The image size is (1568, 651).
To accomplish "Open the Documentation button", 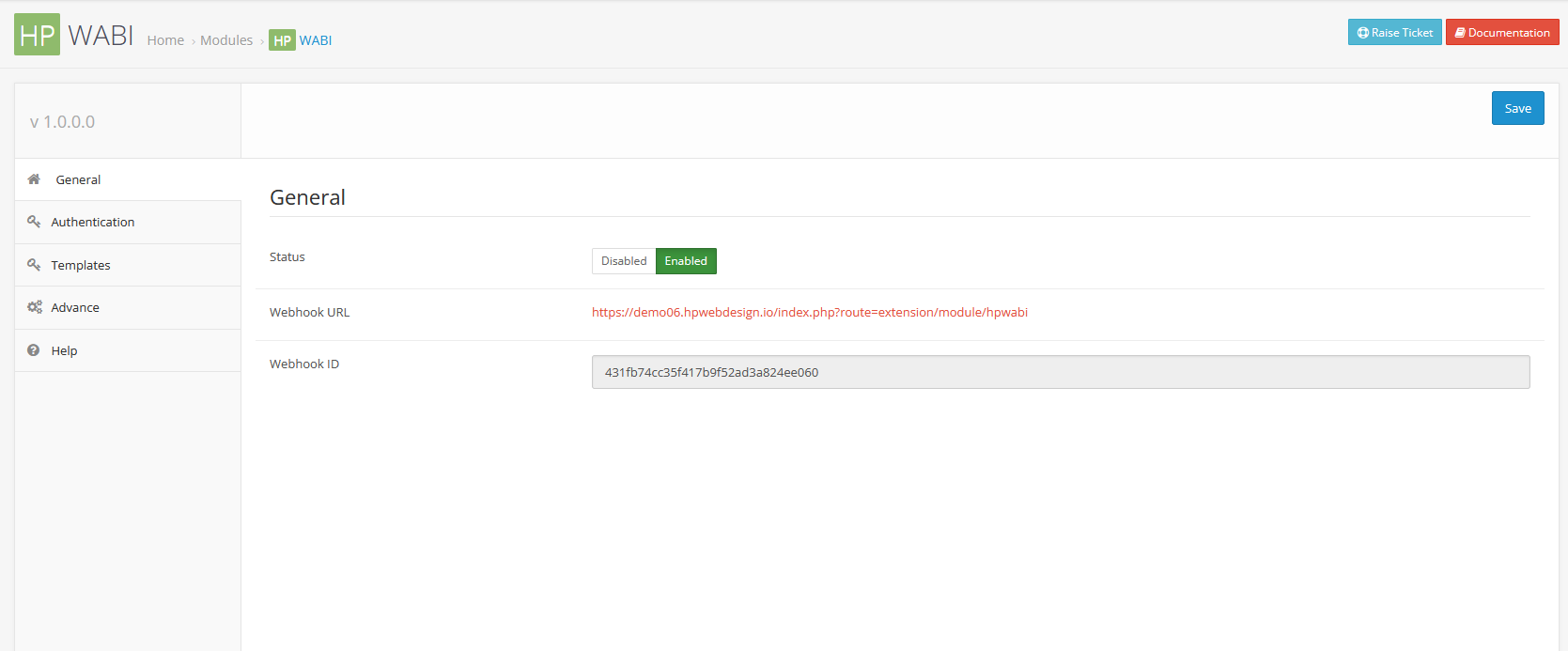I will point(1502,32).
